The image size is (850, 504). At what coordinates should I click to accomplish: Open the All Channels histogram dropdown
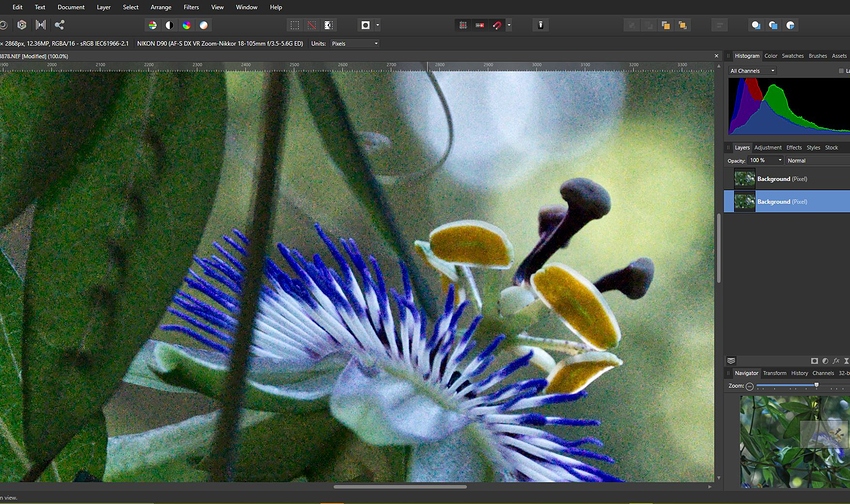[750, 71]
